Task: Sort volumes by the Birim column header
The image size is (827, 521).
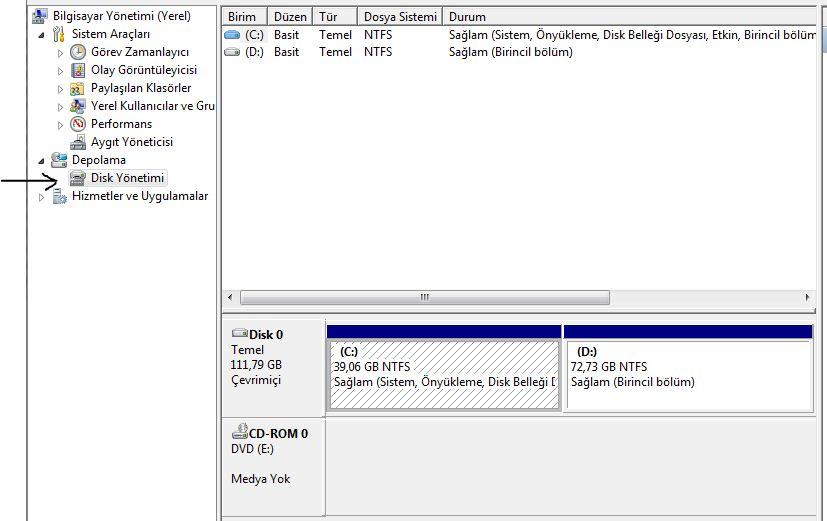Action: pyautogui.click(x=245, y=17)
